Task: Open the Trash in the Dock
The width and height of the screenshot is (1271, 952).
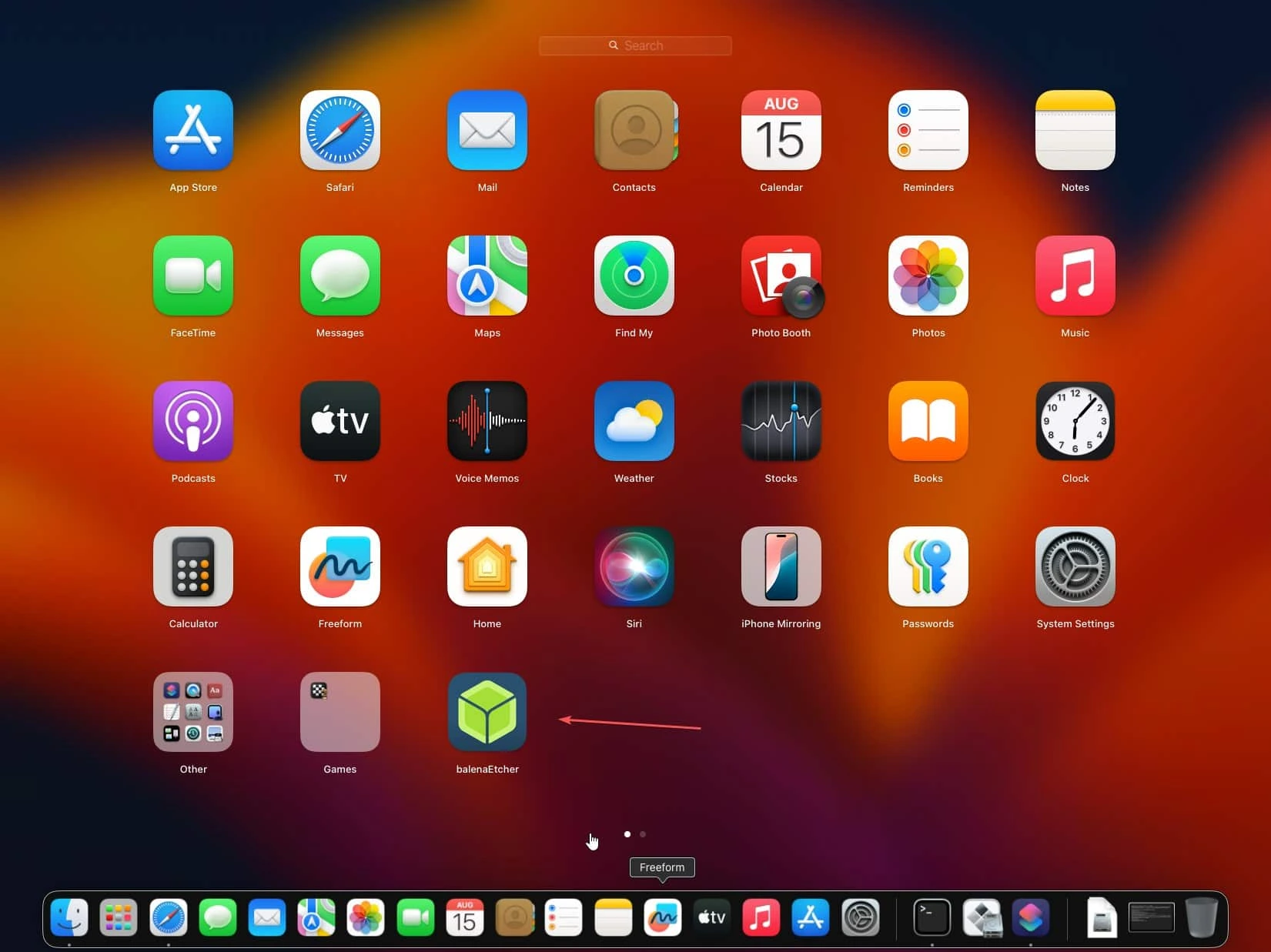Action: (x=1201, y=917)
